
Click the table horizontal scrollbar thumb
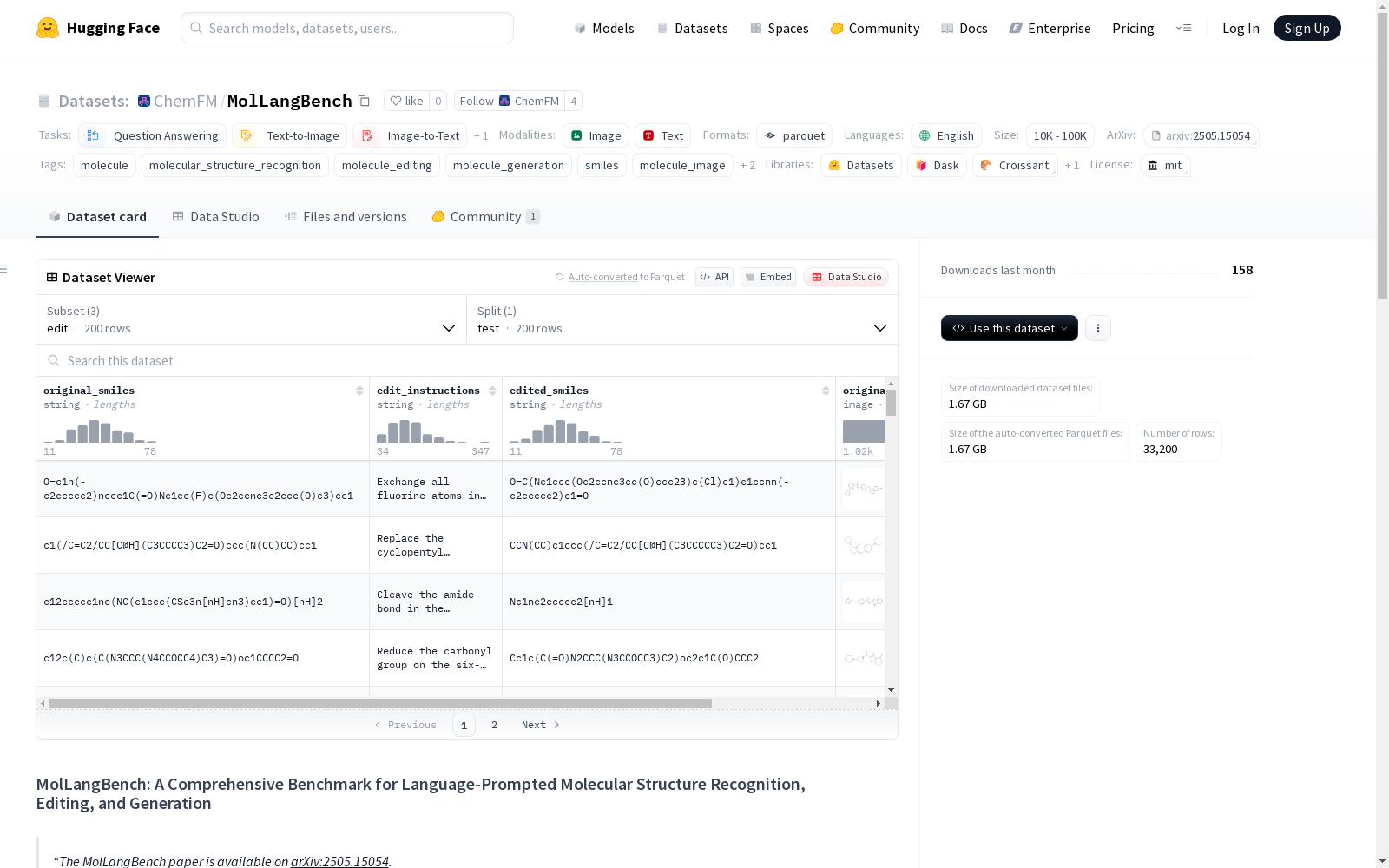[380, 703]
